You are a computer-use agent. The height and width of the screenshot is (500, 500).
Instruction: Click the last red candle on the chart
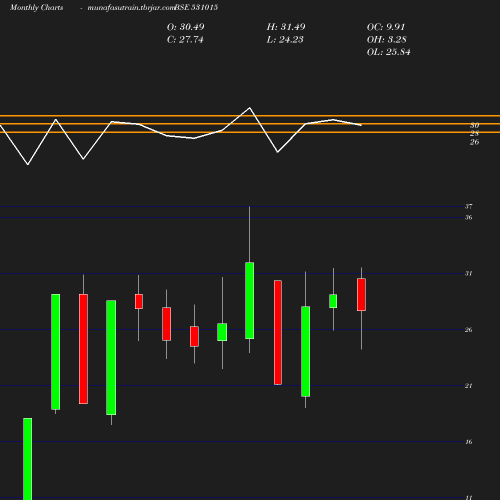tap(361, 295)
